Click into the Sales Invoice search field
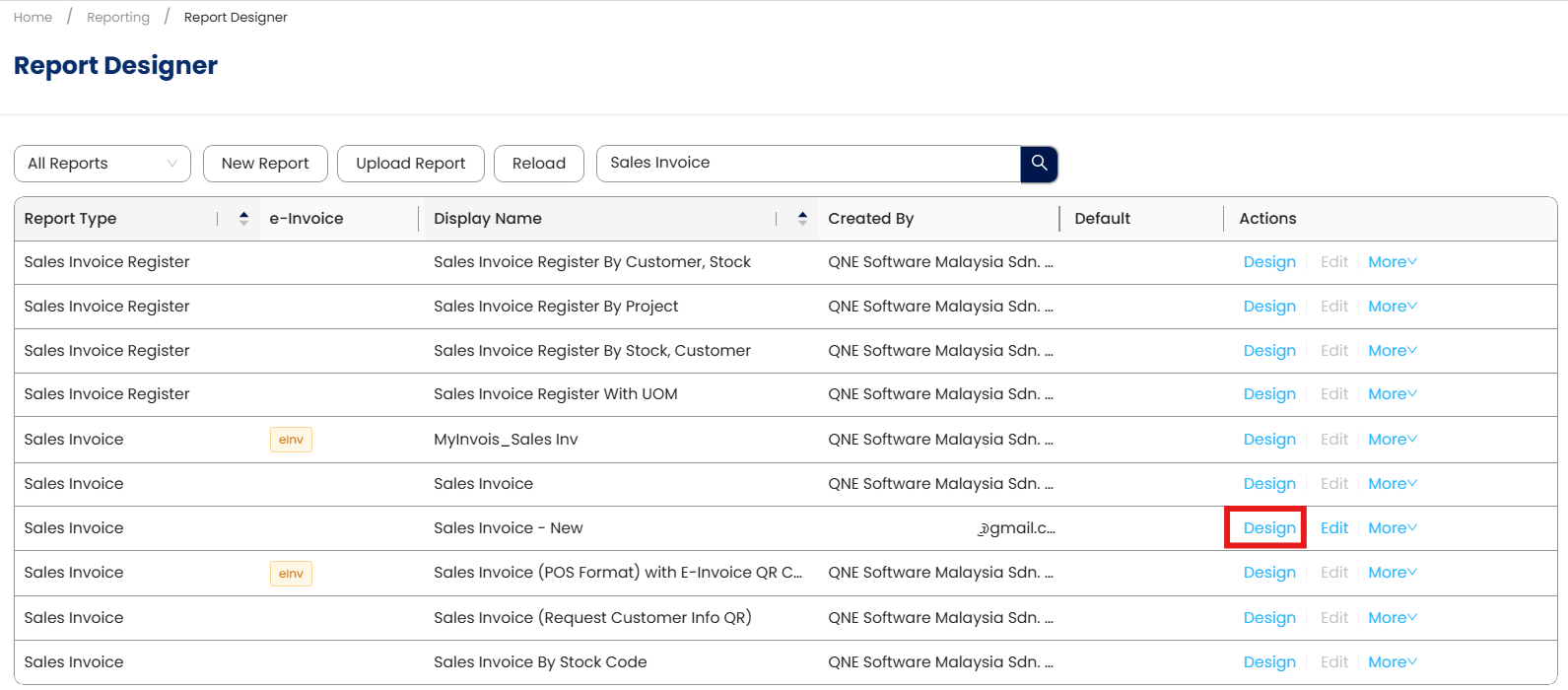Image resolution: width=1568 pixels, height=690 pixels. 808,164
